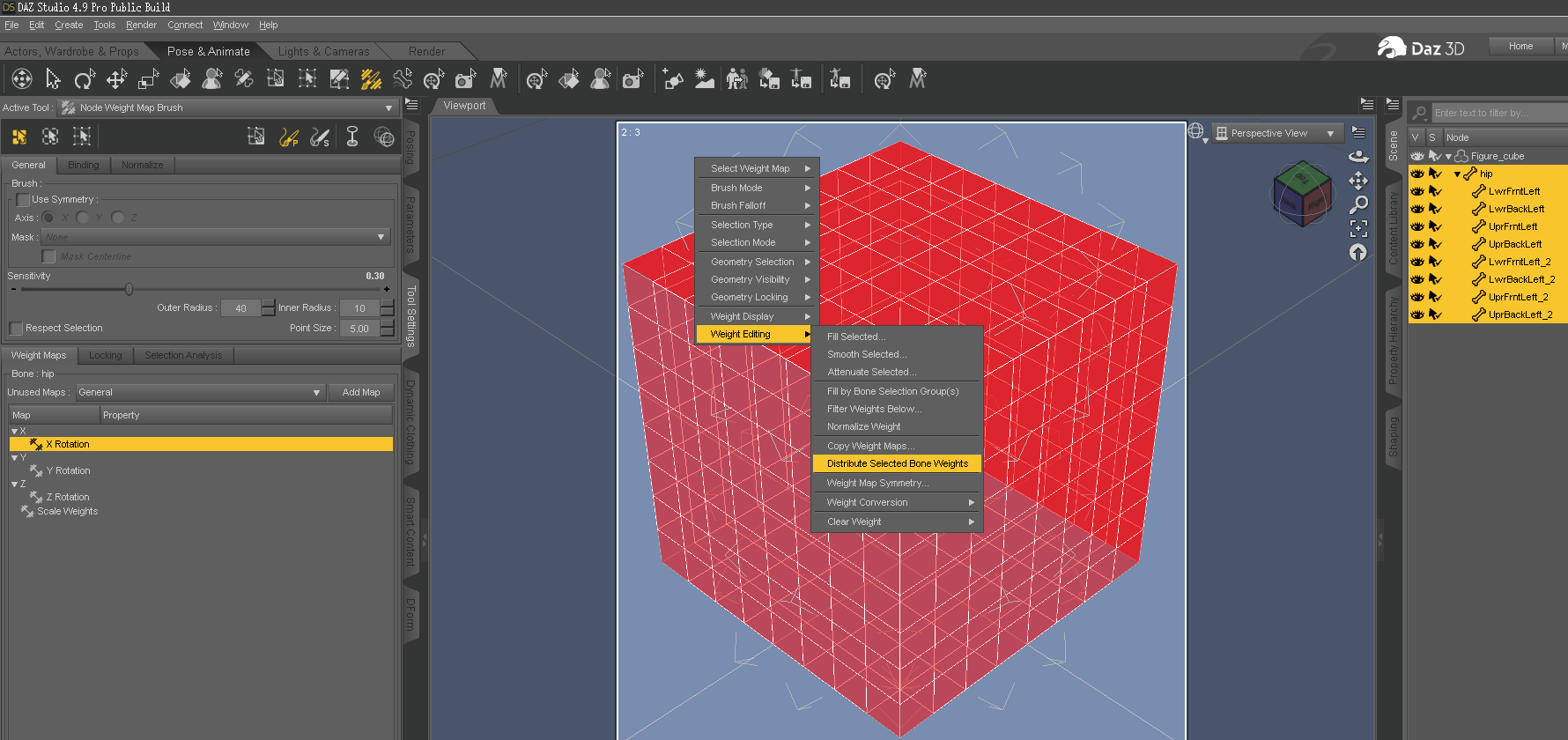
Task: Toggle visibility of the LwrFrntLeft bone
Action: [x=1417, y=191]
